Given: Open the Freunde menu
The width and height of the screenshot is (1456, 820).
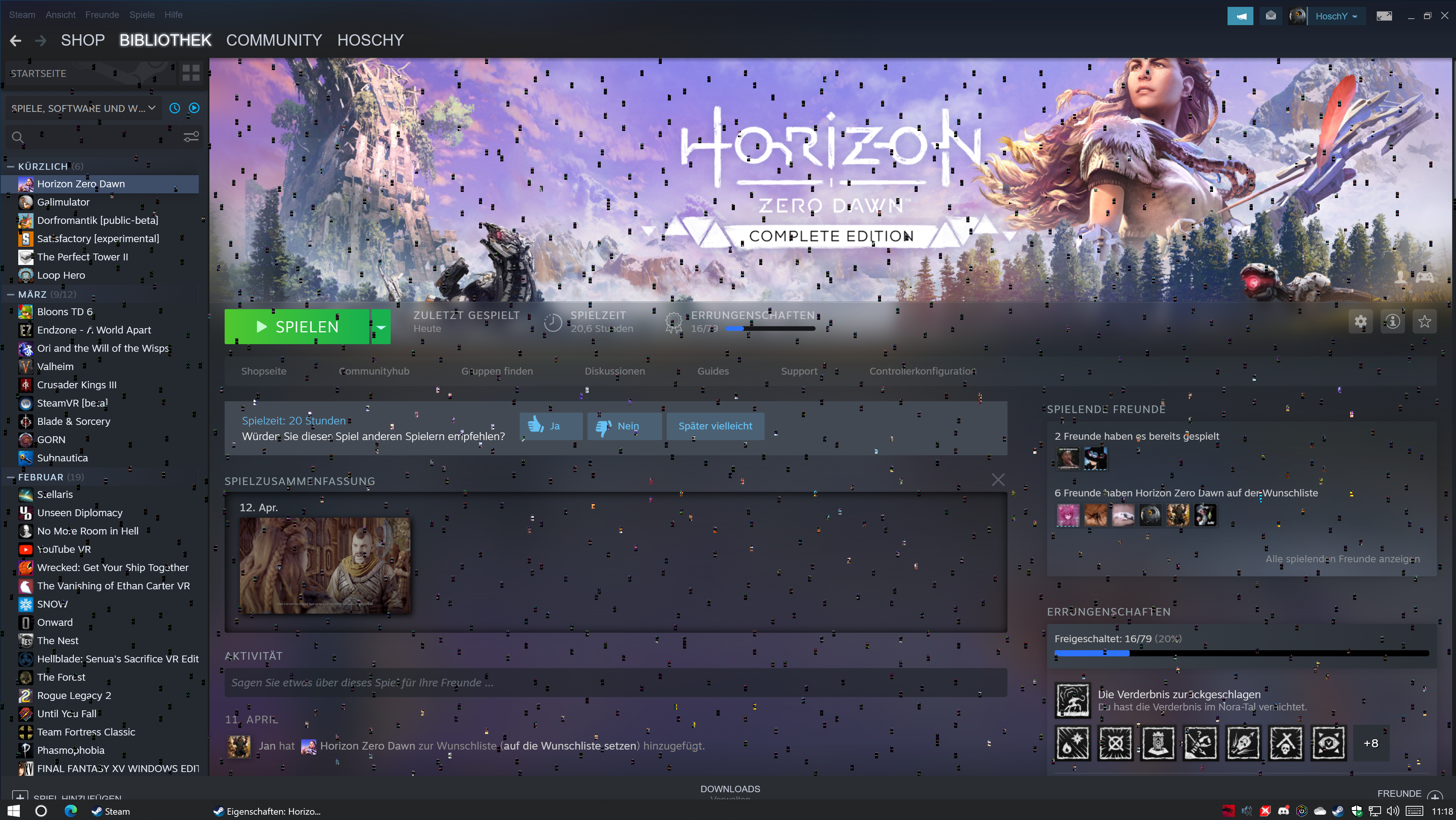Looking at the screenshot, I should [102, 15].
